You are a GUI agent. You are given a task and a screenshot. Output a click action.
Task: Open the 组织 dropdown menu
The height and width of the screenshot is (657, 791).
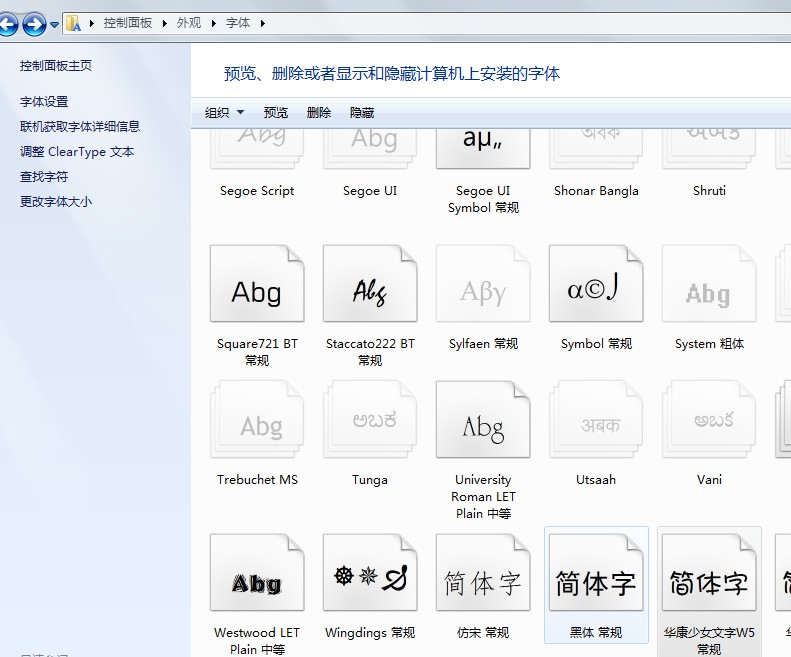click(224, 113)
